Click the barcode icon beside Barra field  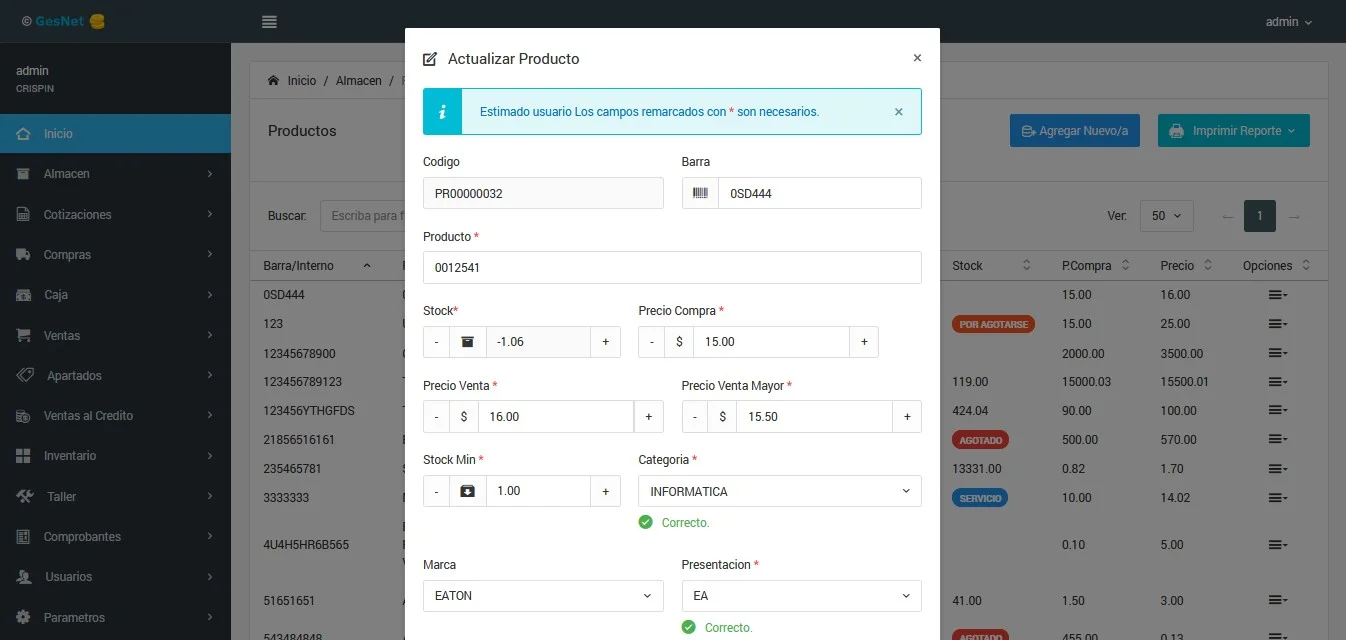point(700,193)
